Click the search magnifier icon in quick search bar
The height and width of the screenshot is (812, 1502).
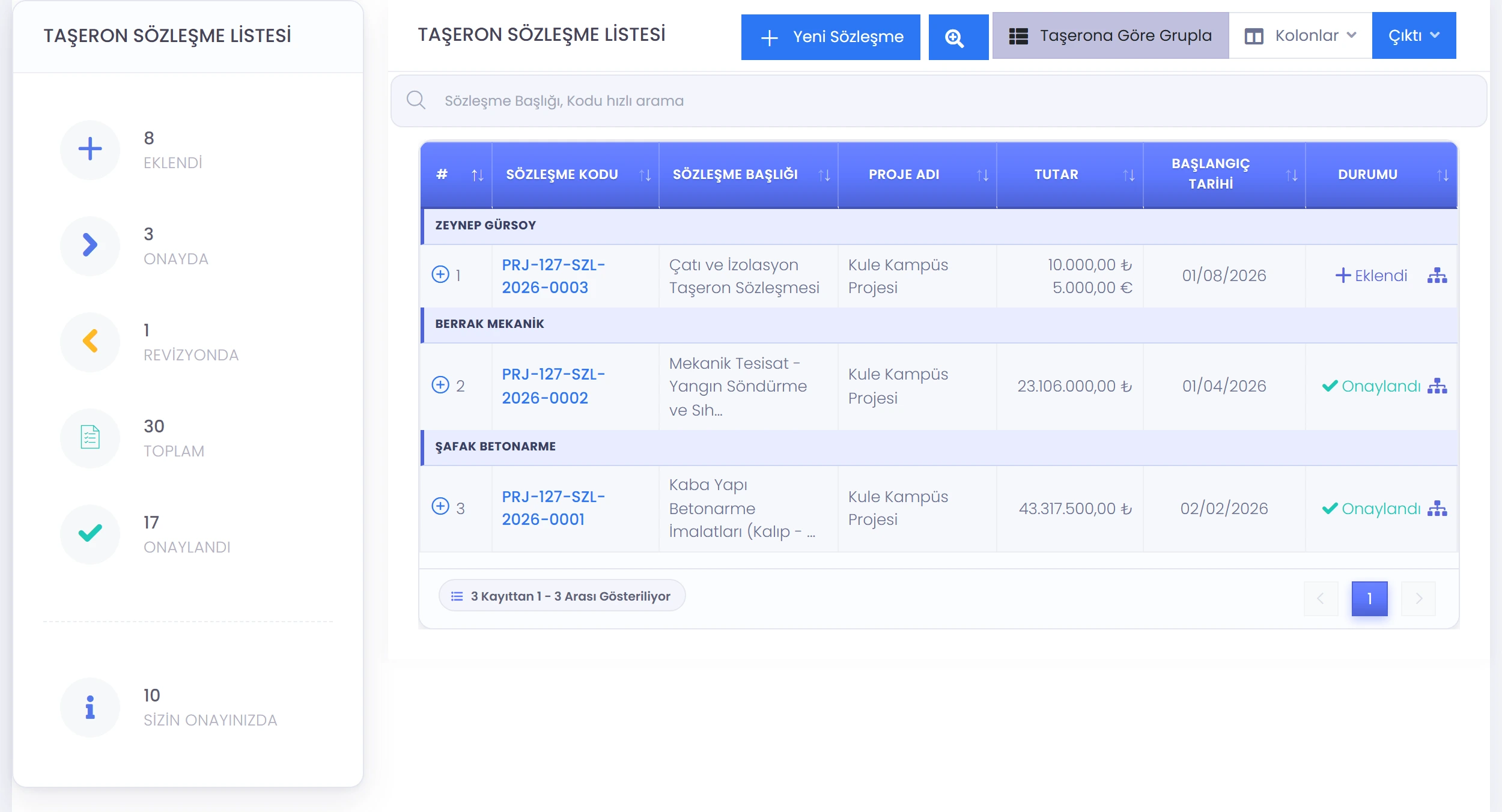(x=416, y=100)
